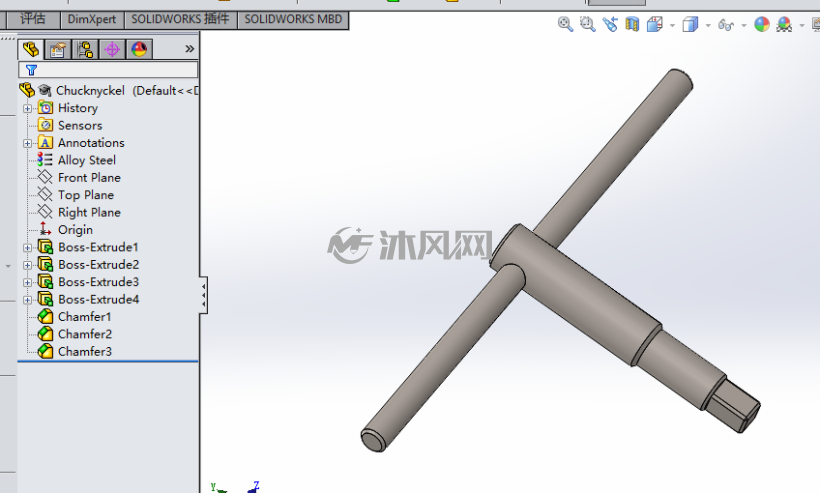Select Top Plane in the tree

click(86, 195)
